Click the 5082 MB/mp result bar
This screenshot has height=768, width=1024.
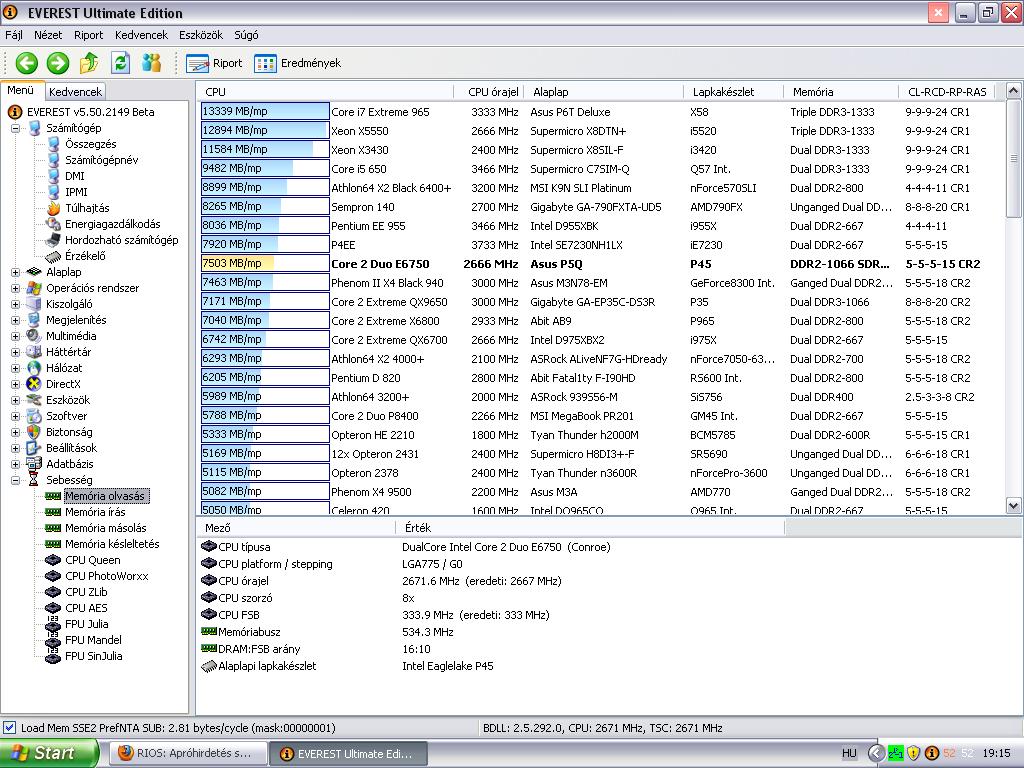(x=264, y=492)
